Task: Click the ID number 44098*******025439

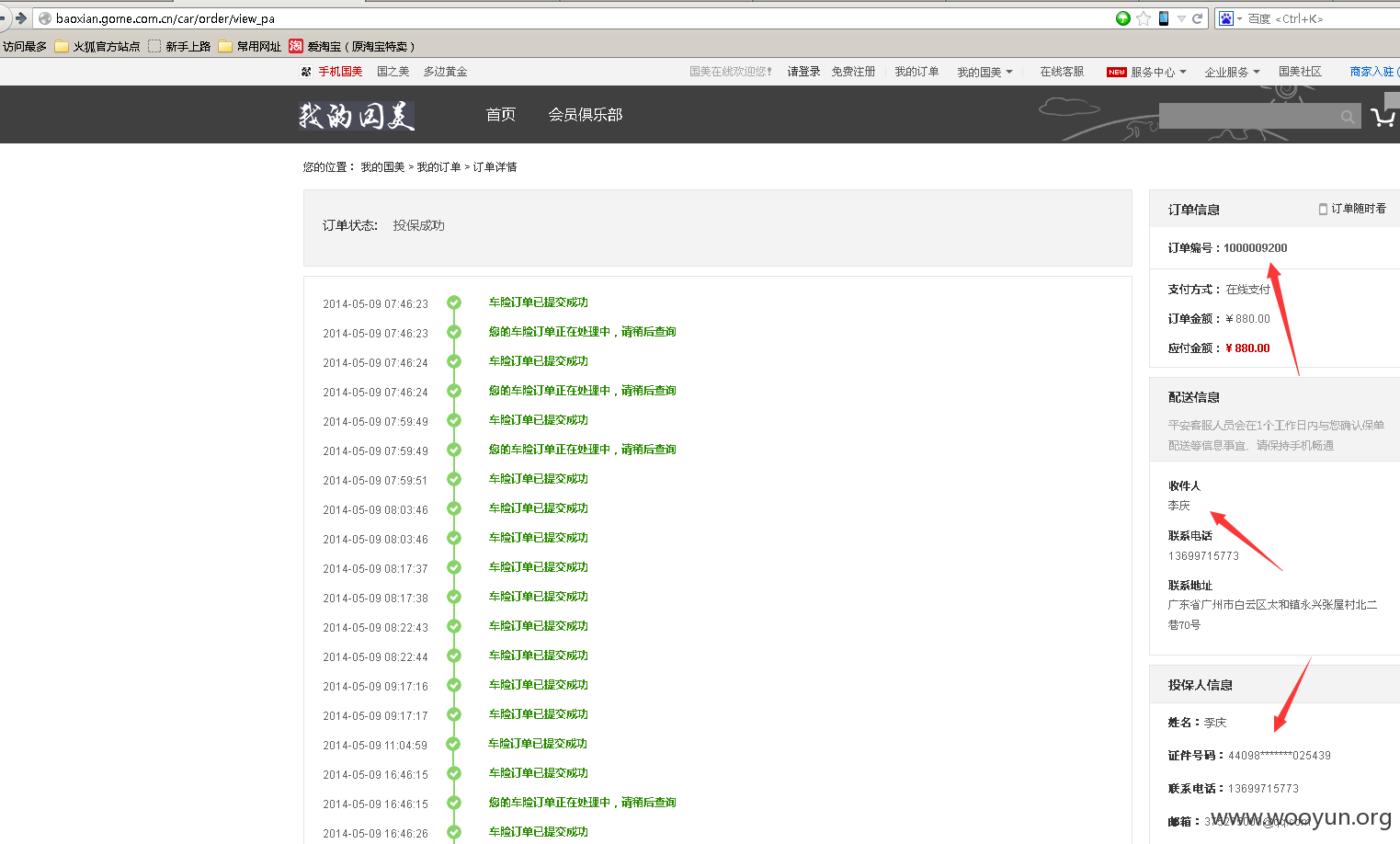Action: pos(1280,756)
